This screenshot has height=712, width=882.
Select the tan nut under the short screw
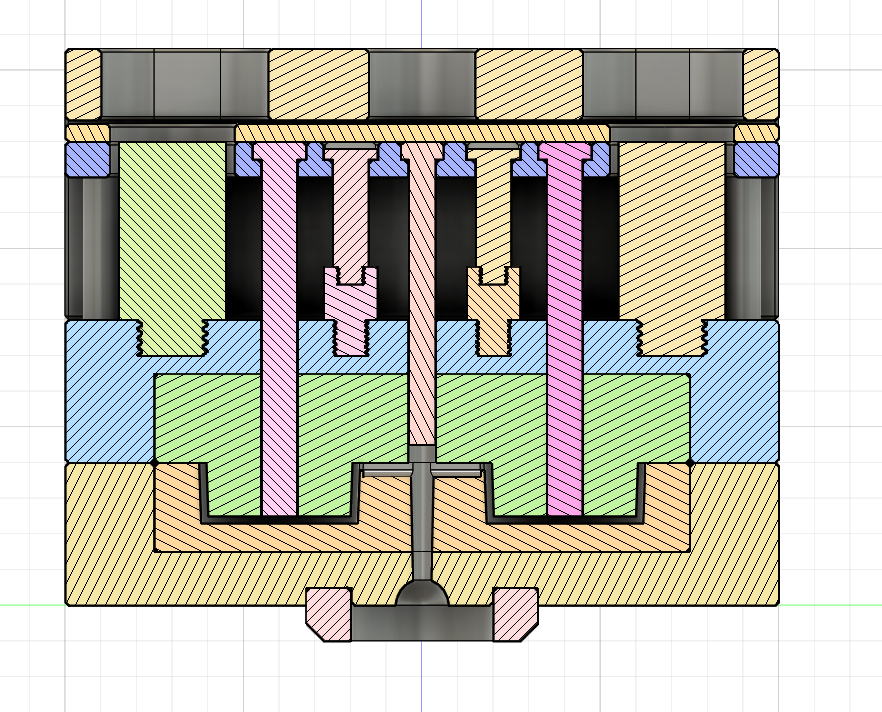494,312
